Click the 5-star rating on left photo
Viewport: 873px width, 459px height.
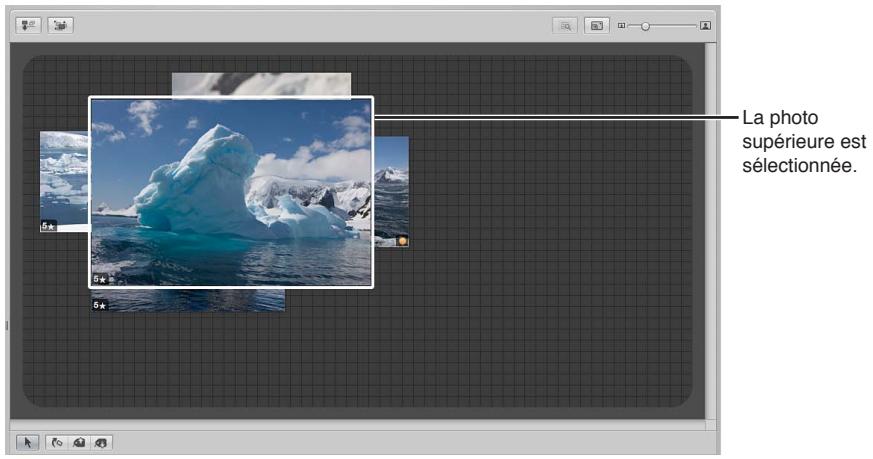click(x=48, y=226)
